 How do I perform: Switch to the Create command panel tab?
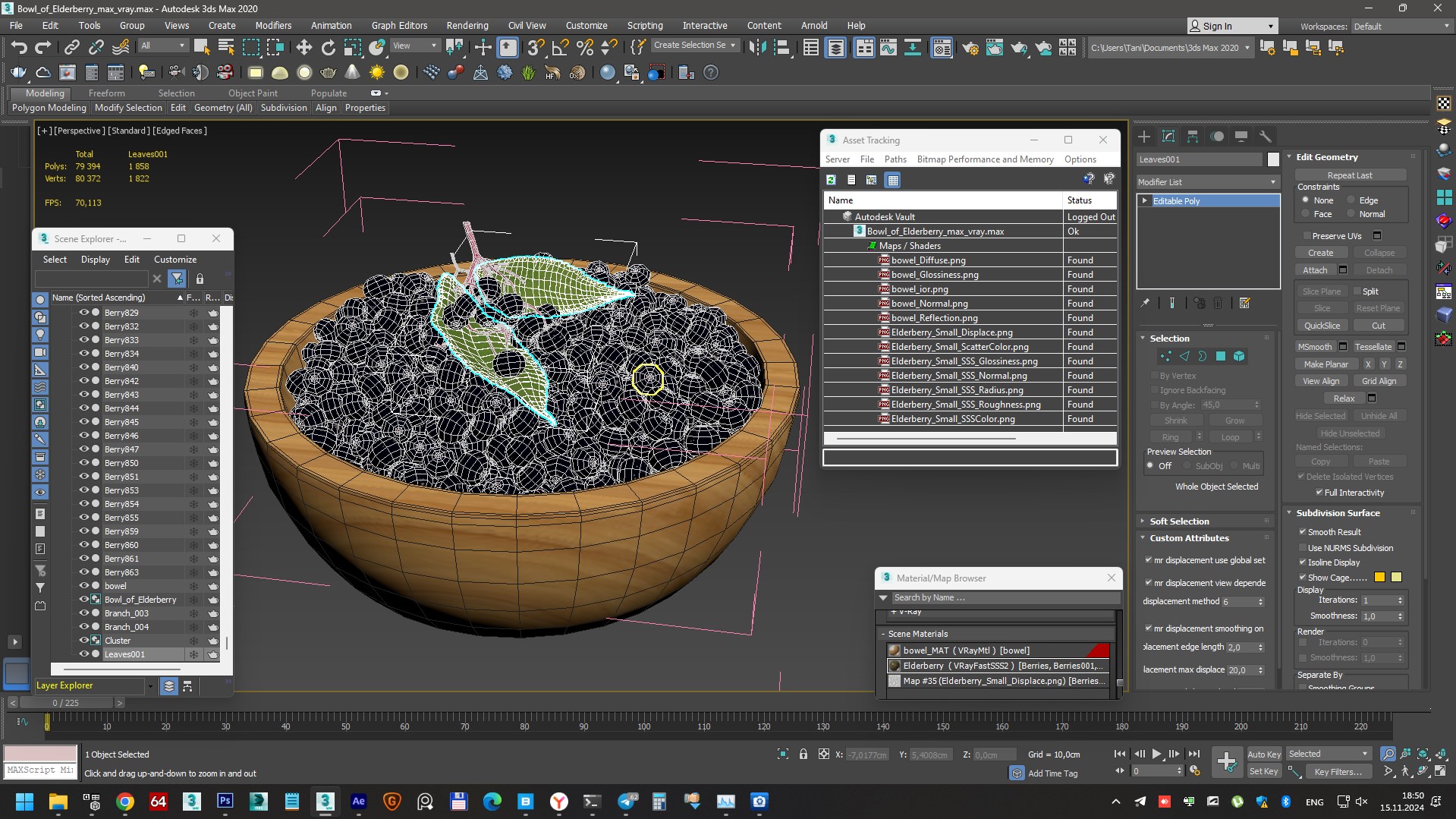[1144, 137]
